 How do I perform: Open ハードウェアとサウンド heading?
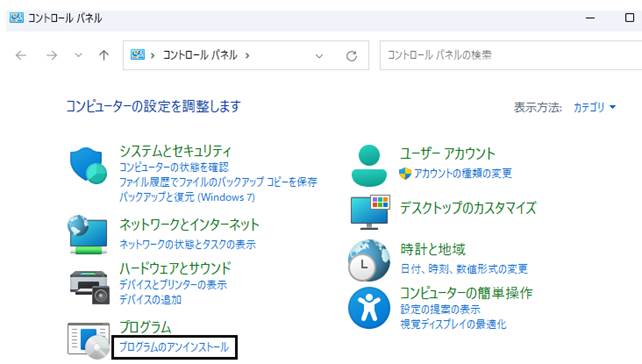pyautogui.click(x=175, y=269)
